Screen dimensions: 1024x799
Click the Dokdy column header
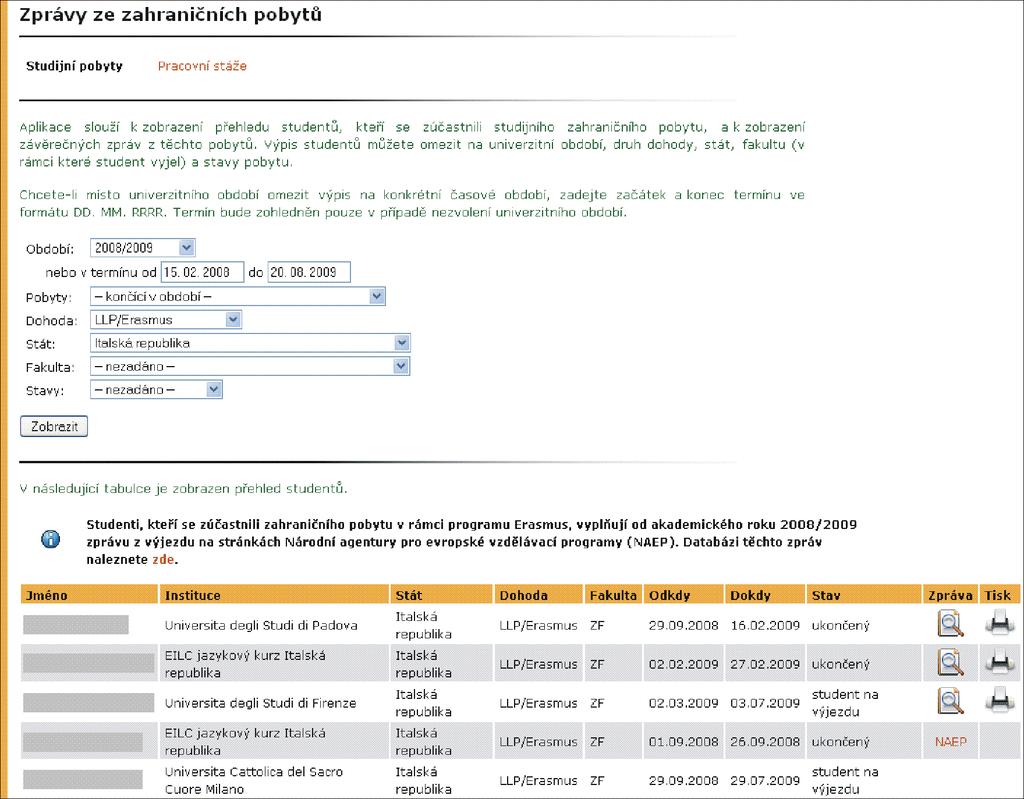coord(765,595)
